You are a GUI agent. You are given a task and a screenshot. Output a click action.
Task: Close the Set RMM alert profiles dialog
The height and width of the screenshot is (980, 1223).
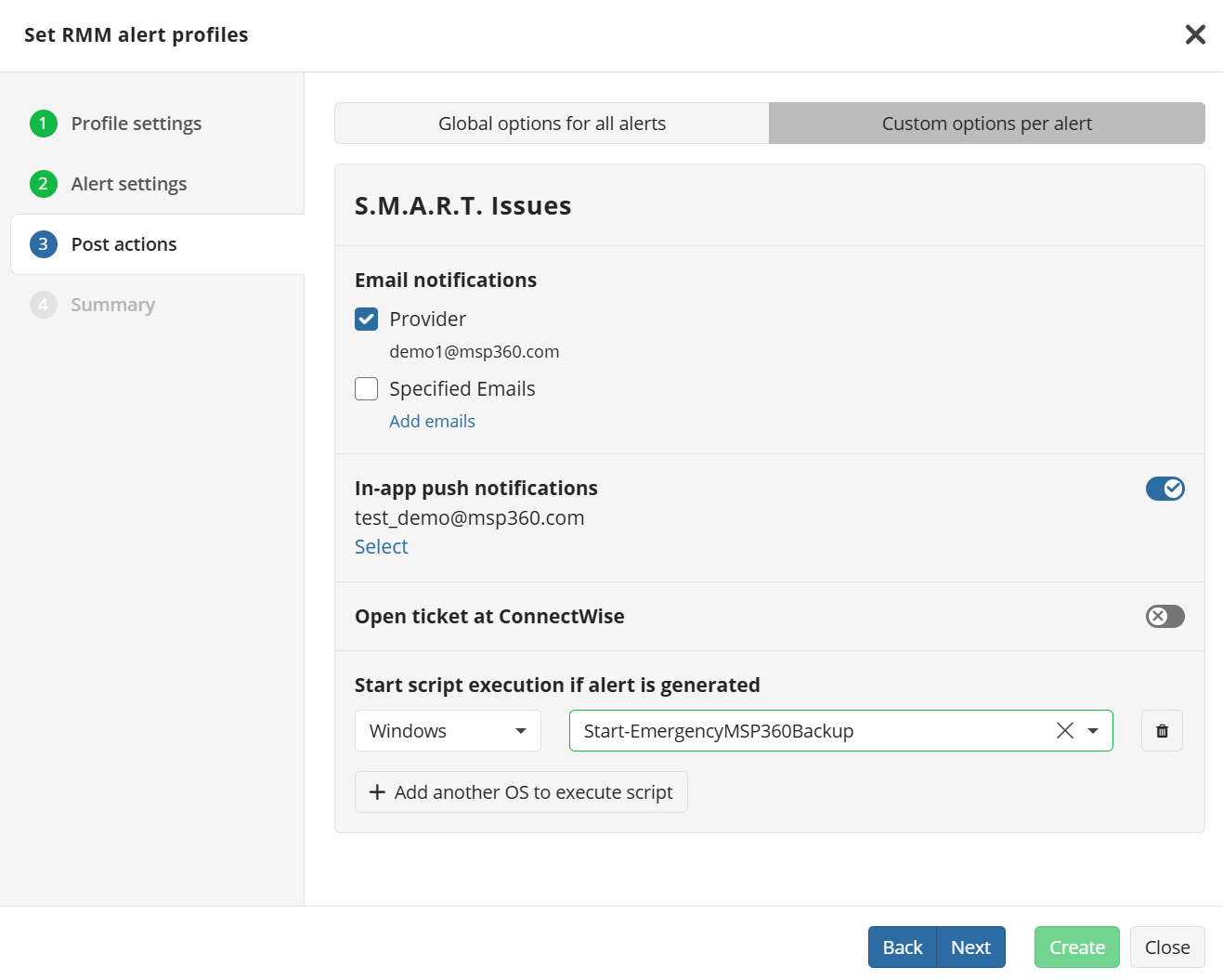1195,34
